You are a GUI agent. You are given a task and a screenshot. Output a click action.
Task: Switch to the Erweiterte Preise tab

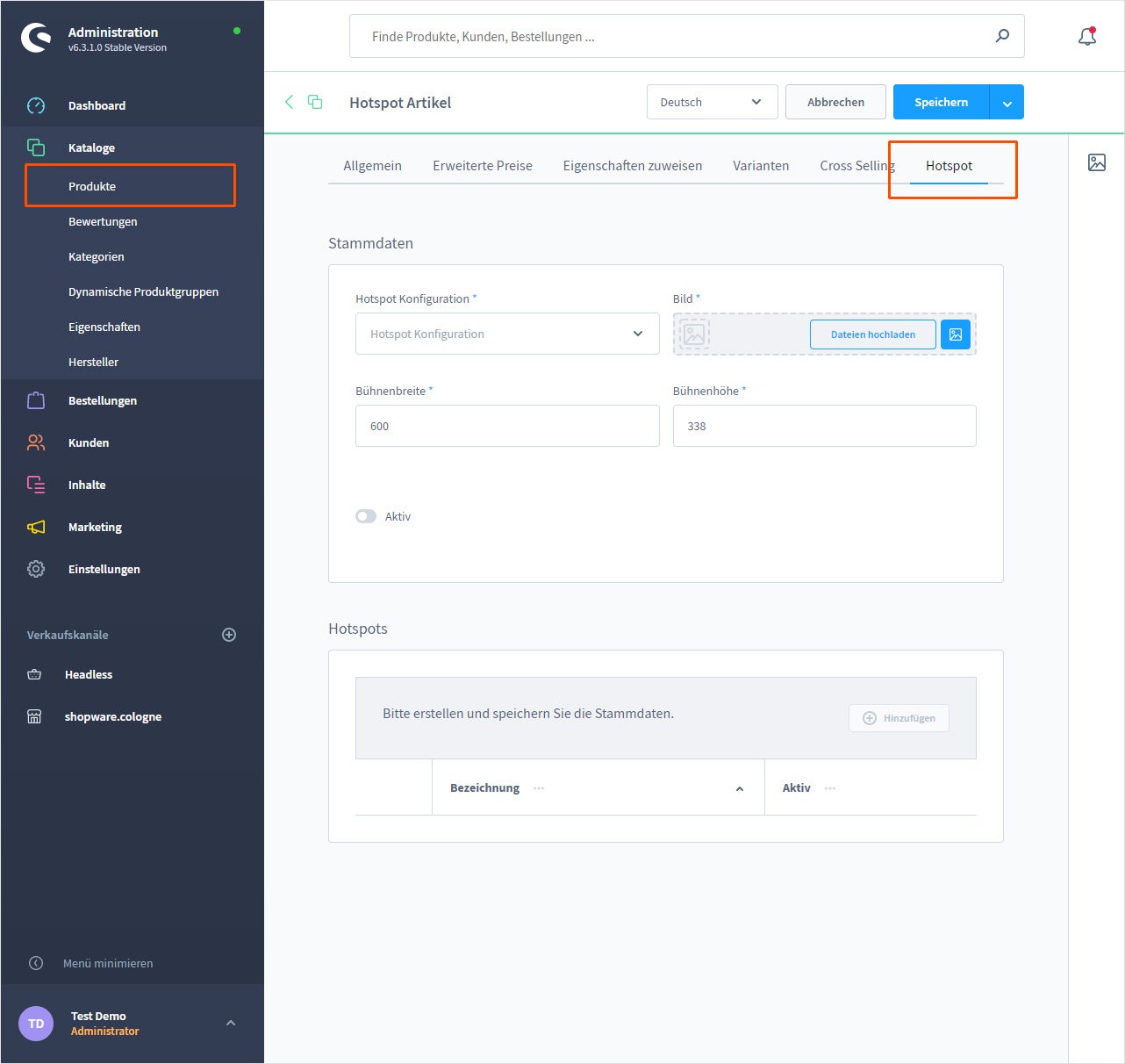pos(483,165)
